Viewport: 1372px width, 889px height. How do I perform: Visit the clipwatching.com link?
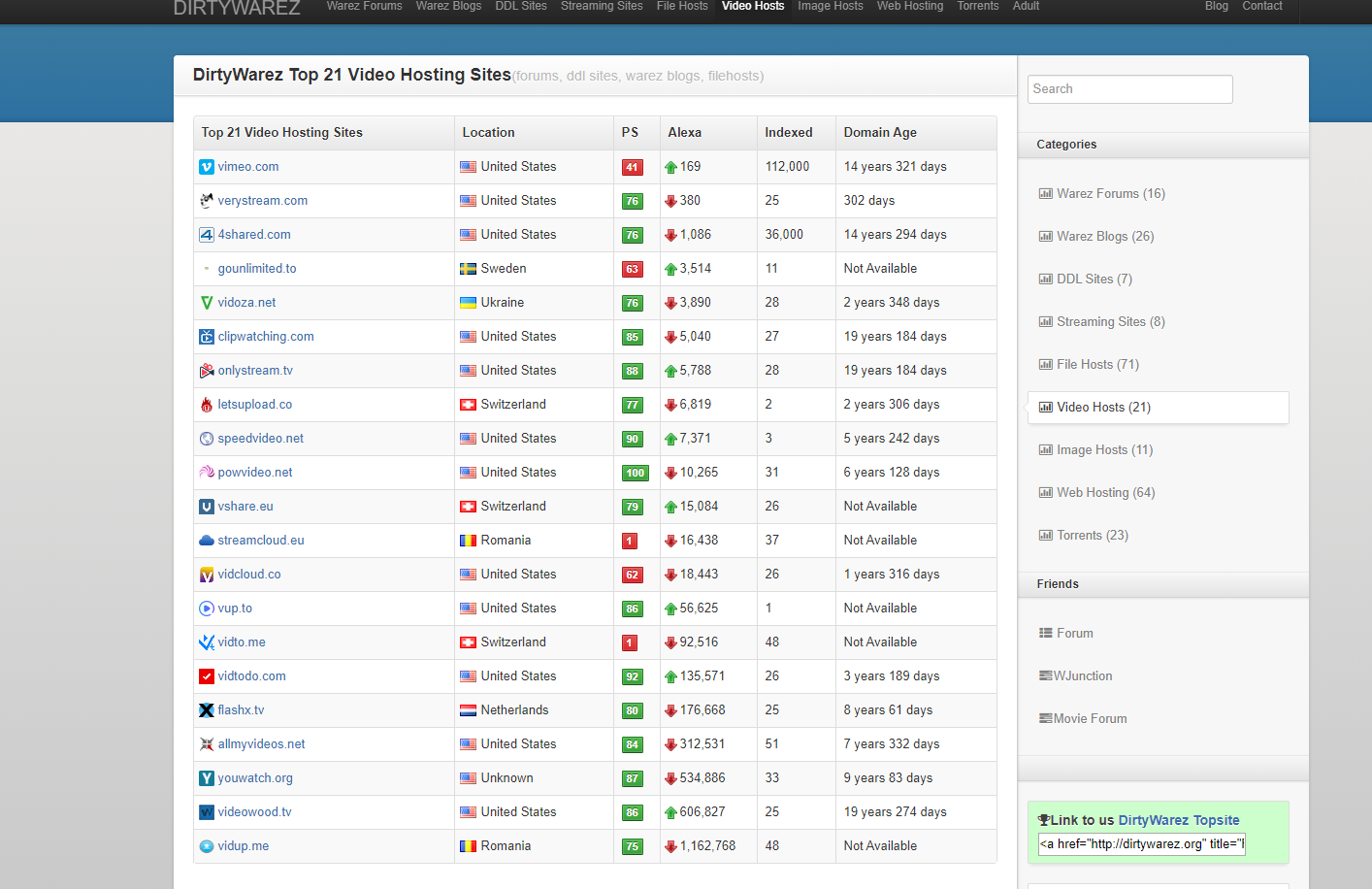(265, 337)
